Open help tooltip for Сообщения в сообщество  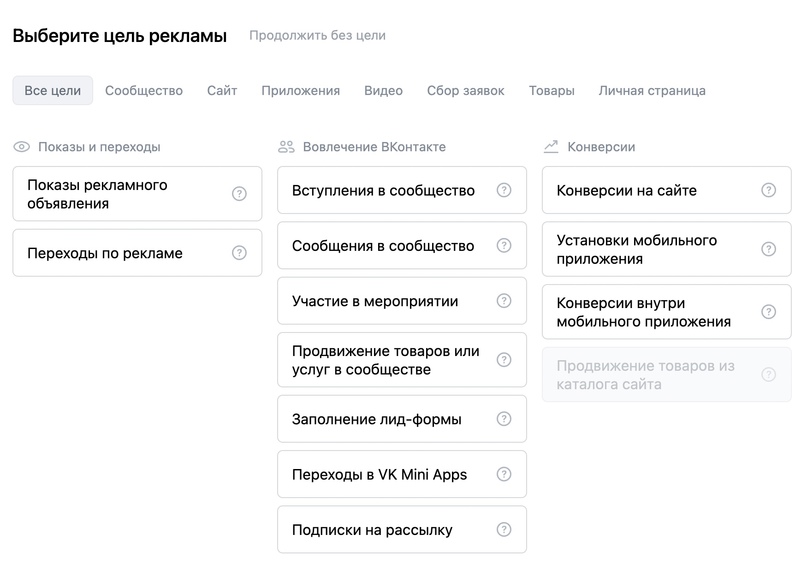coord(504,245)
